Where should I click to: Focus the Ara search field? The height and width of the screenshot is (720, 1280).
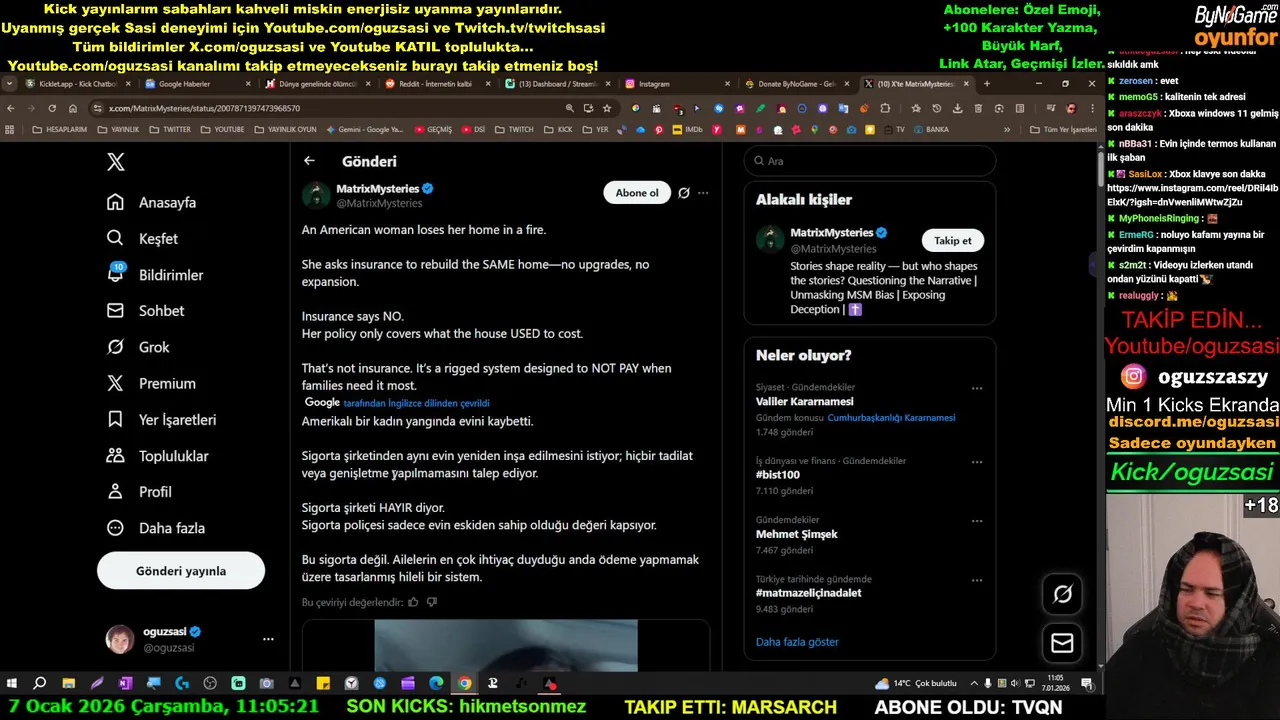(870, 161)
